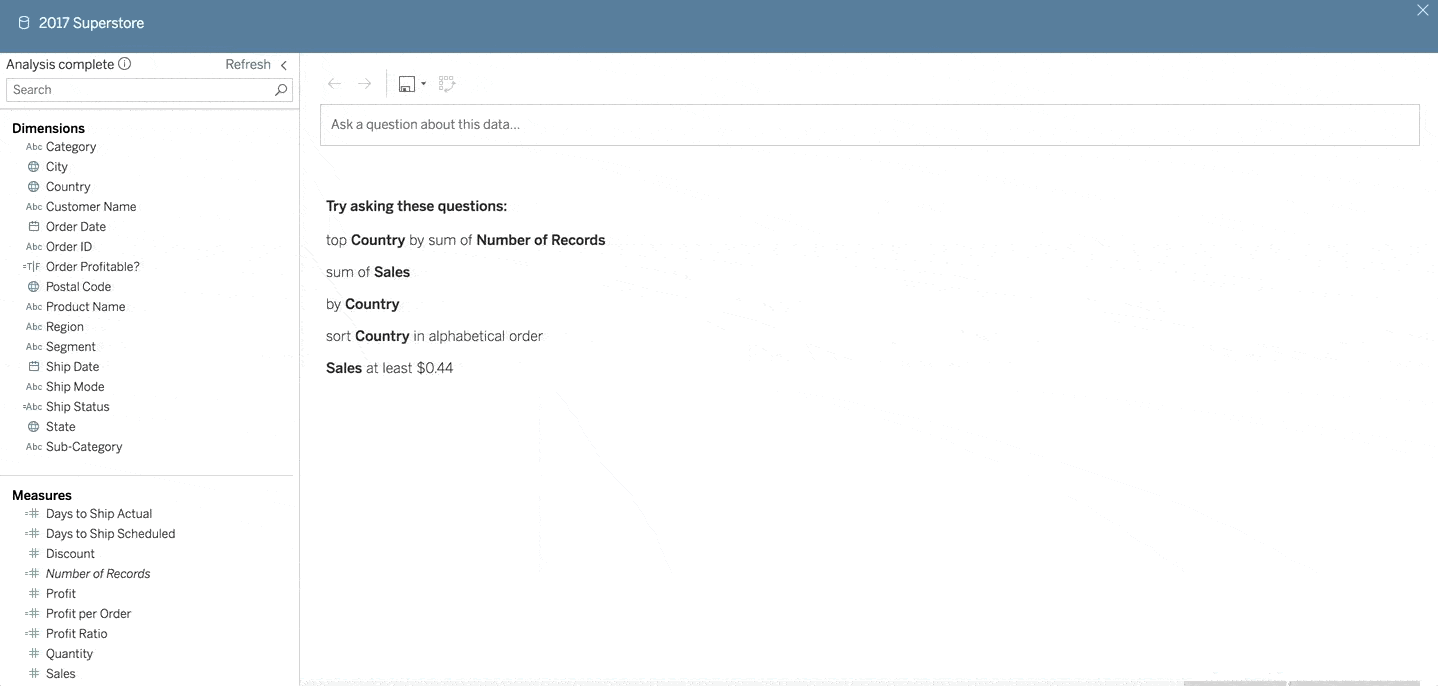1438x686 pixels.
Task: Open the chart type dropdown arrow
Action: [425, 86]
